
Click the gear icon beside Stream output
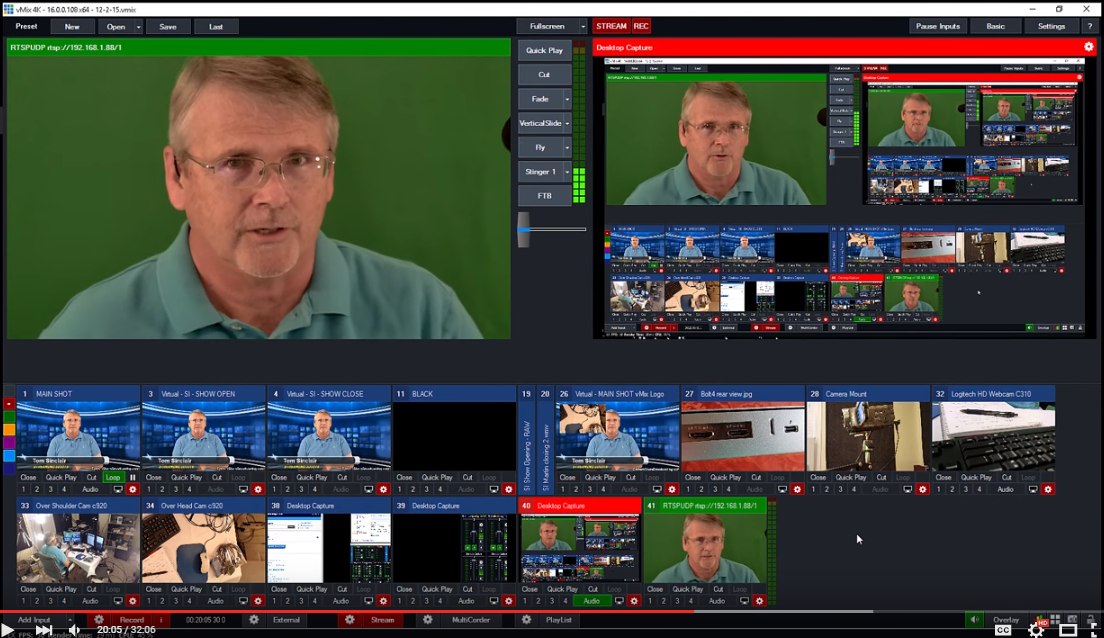[349, 620]
